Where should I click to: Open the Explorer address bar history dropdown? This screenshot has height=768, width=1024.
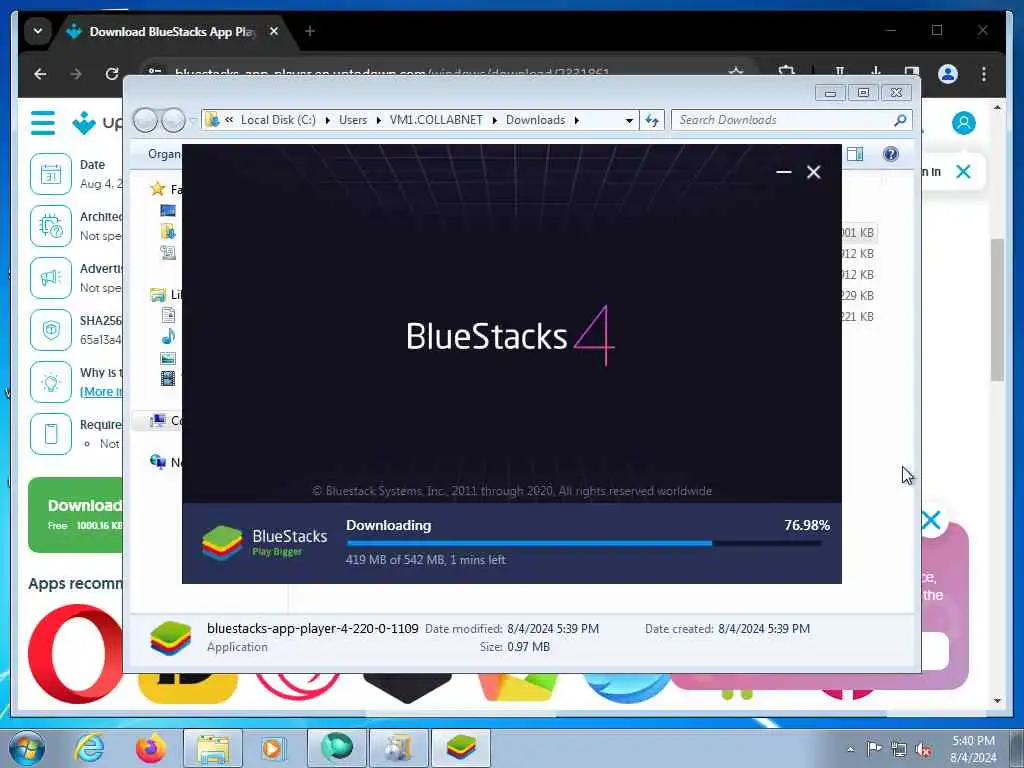(629, 120)
